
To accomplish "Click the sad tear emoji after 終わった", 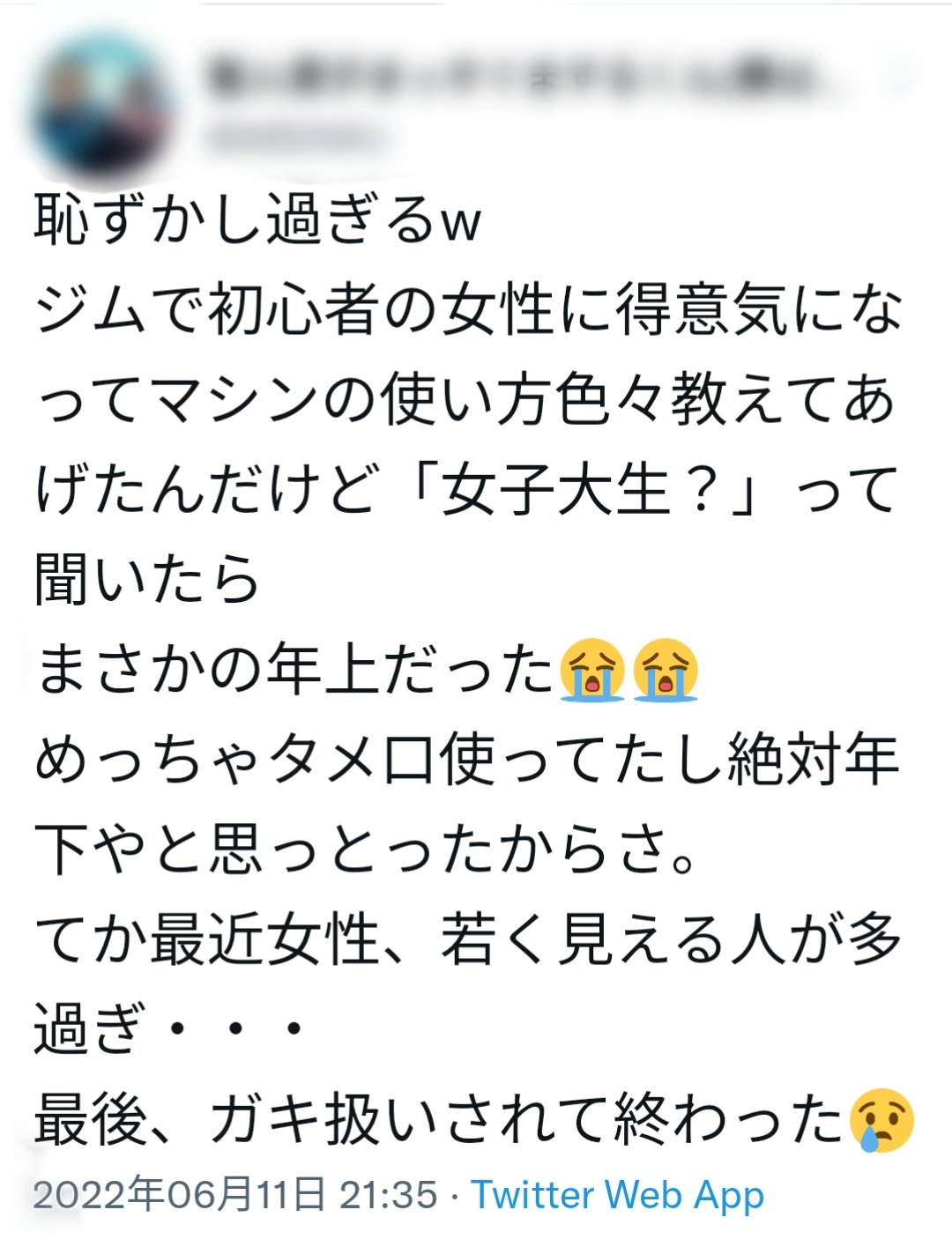I will [881, 1120].
